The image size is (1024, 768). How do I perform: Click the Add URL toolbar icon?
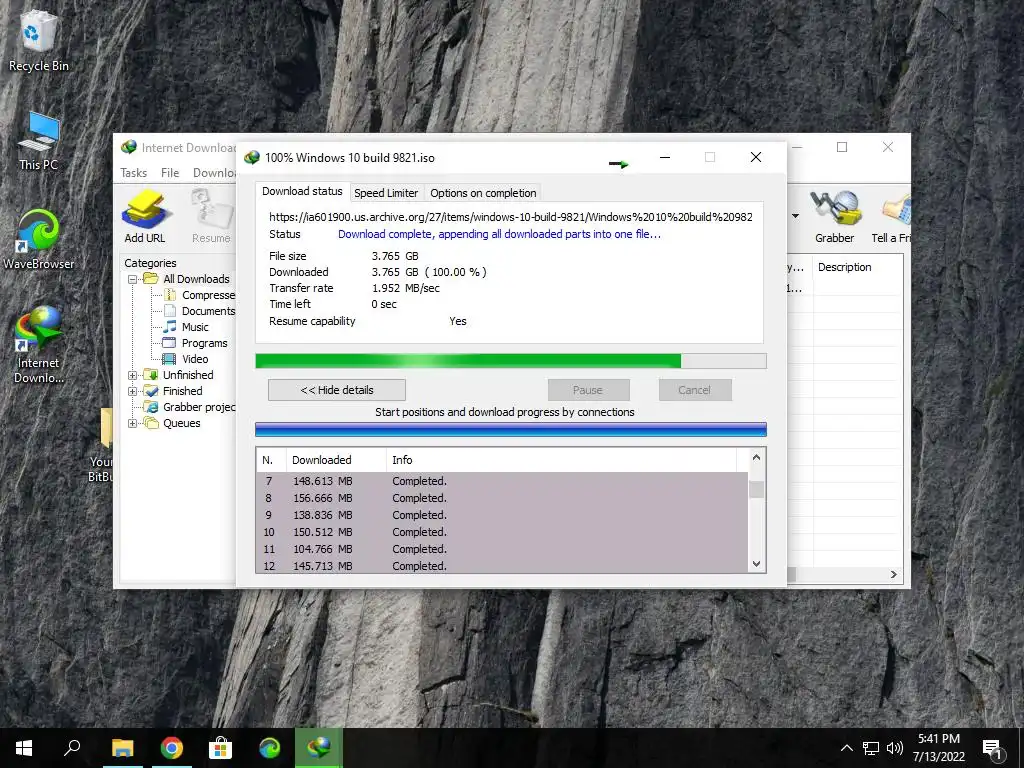(x=145, y=216)
